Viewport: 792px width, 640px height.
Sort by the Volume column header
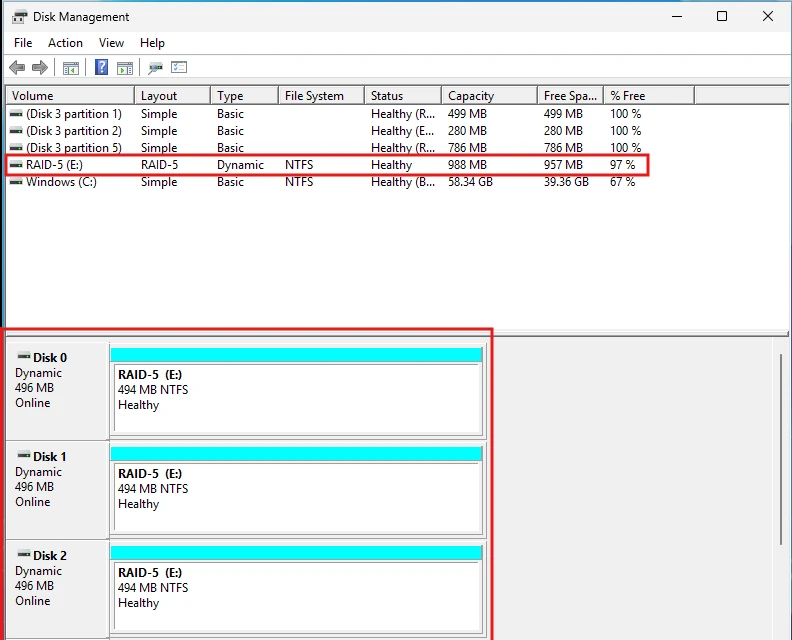pyautogui.click(x=70, y=95)
